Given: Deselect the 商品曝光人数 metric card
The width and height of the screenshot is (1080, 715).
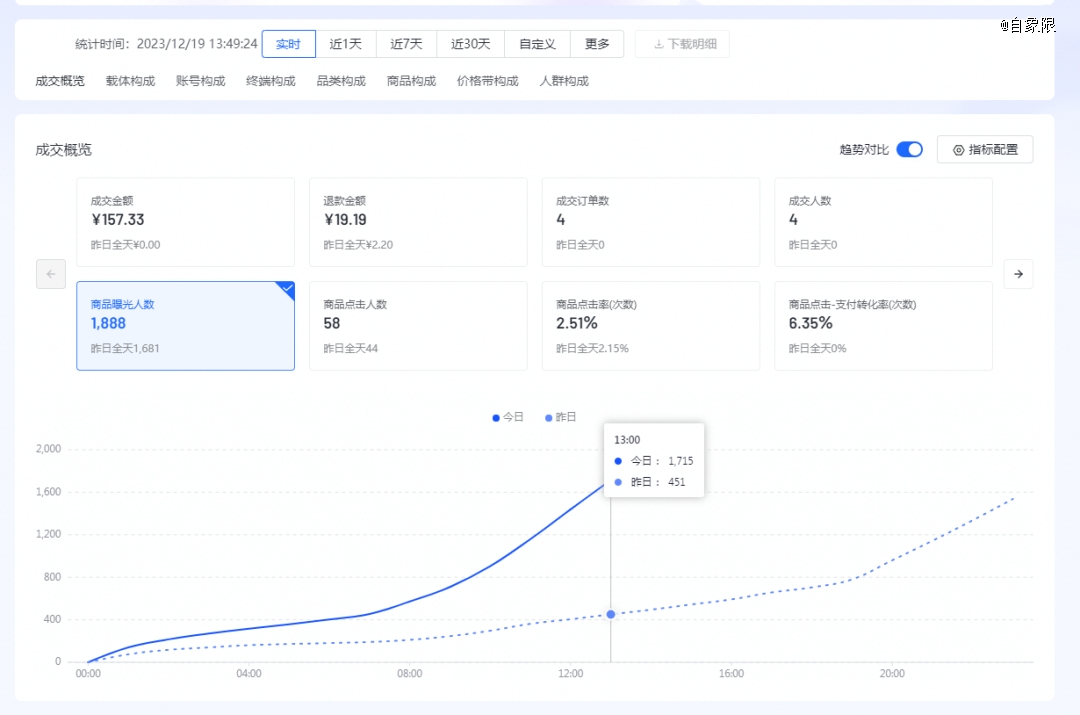Looking at the screenshot, I should (x=185, y=326).
